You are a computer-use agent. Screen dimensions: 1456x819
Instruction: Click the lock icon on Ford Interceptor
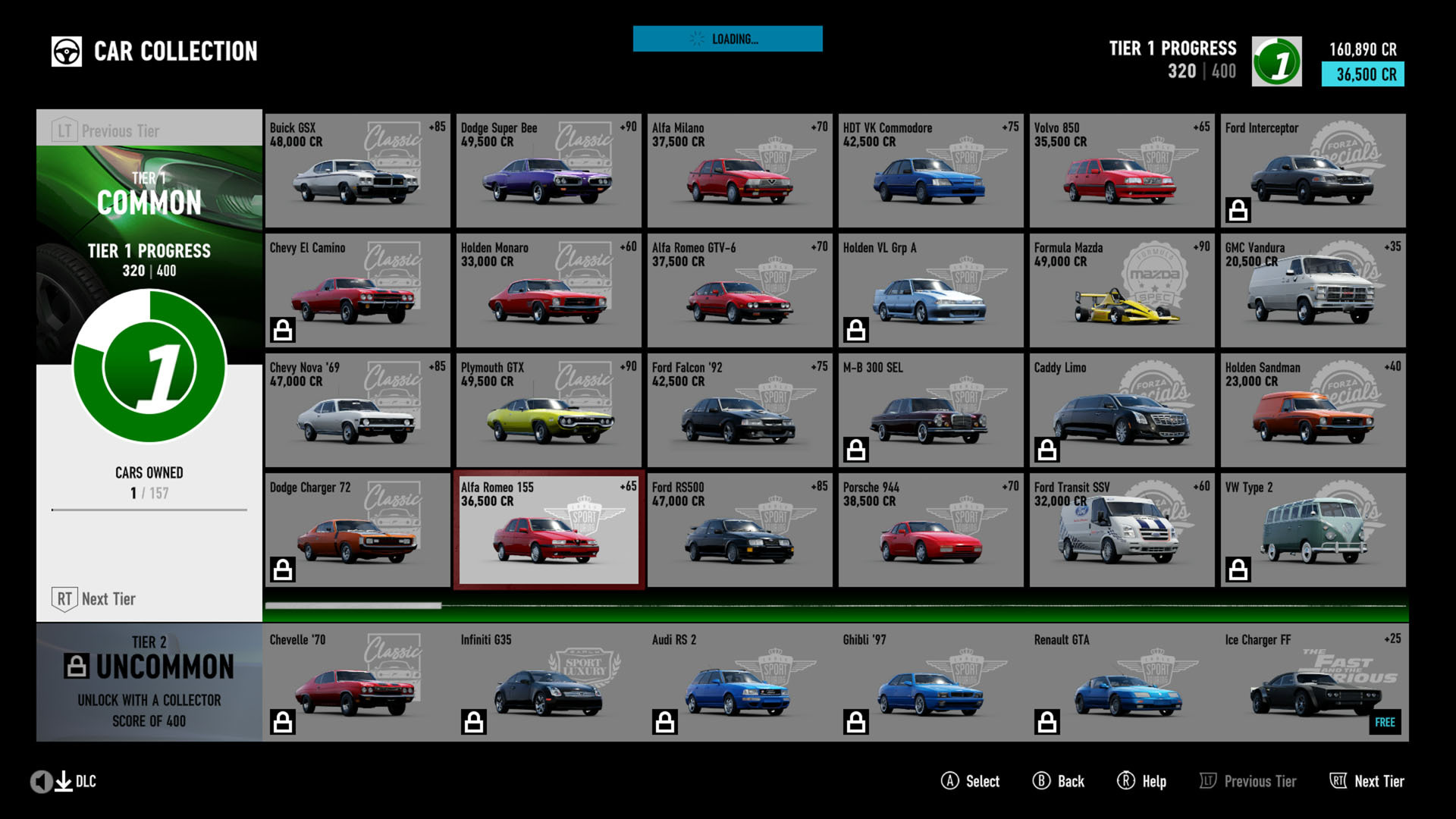point(1238,210)
